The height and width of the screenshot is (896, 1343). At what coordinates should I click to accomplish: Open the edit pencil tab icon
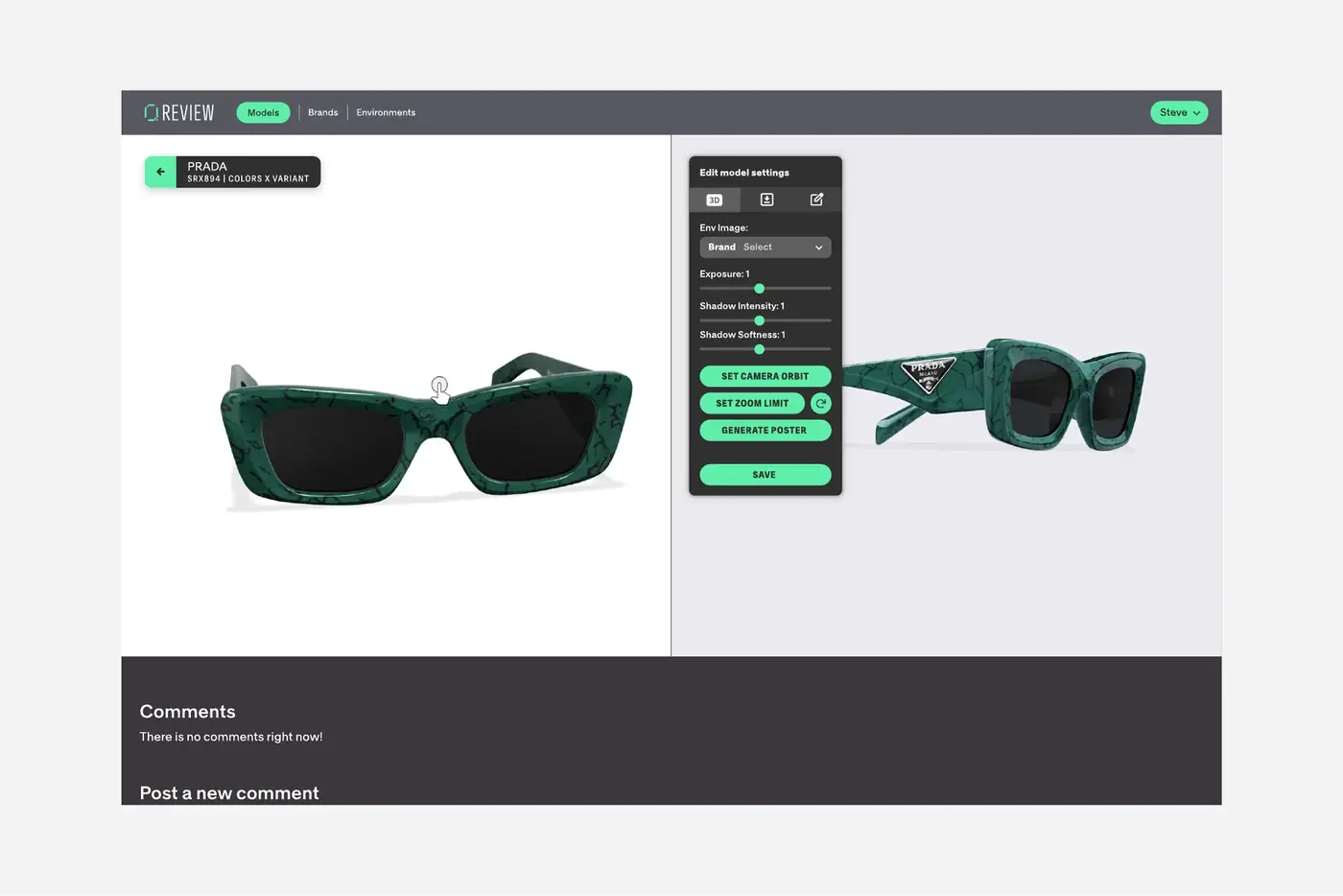[816, 200]
